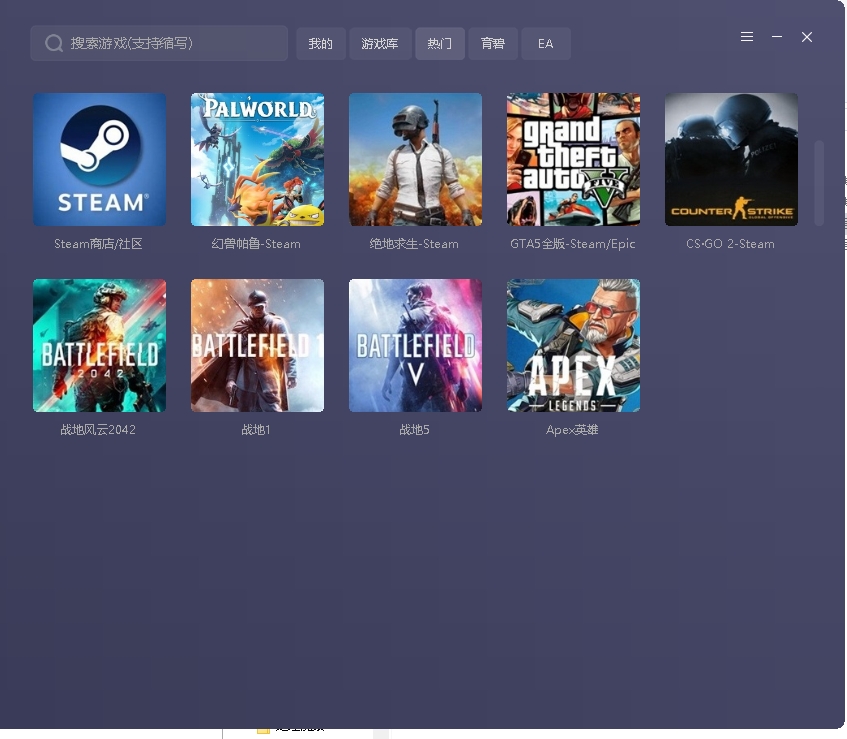Click the 战地1 label

click(256, 429)
